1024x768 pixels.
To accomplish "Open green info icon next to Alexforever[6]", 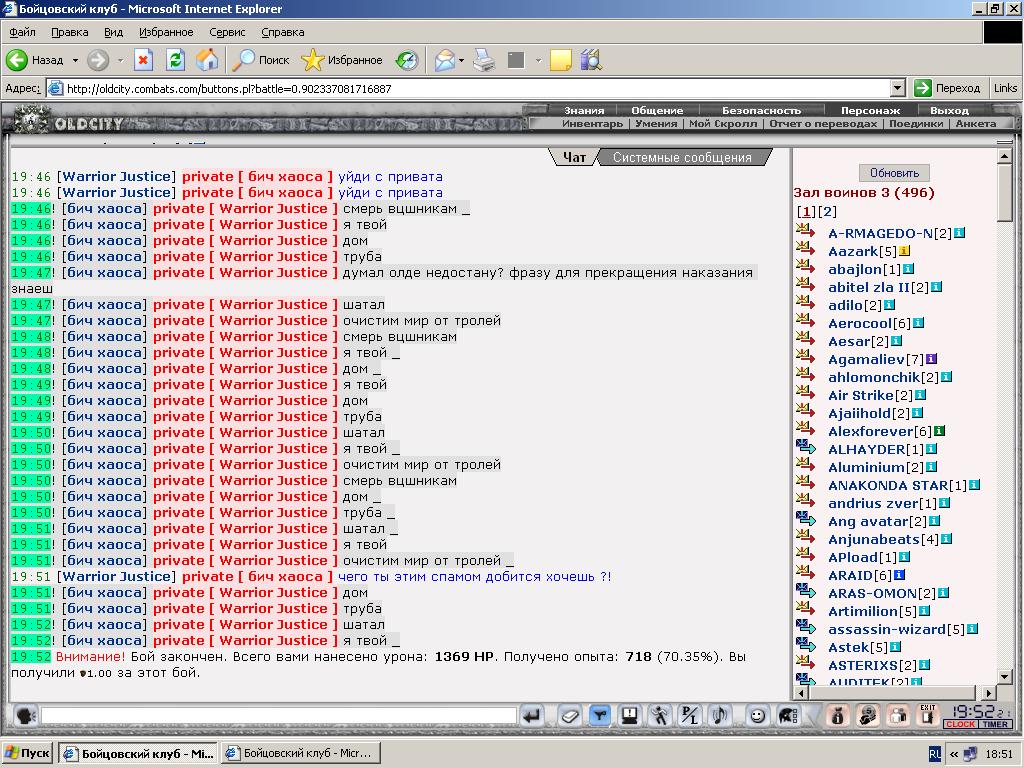I will tap(940, 430).
